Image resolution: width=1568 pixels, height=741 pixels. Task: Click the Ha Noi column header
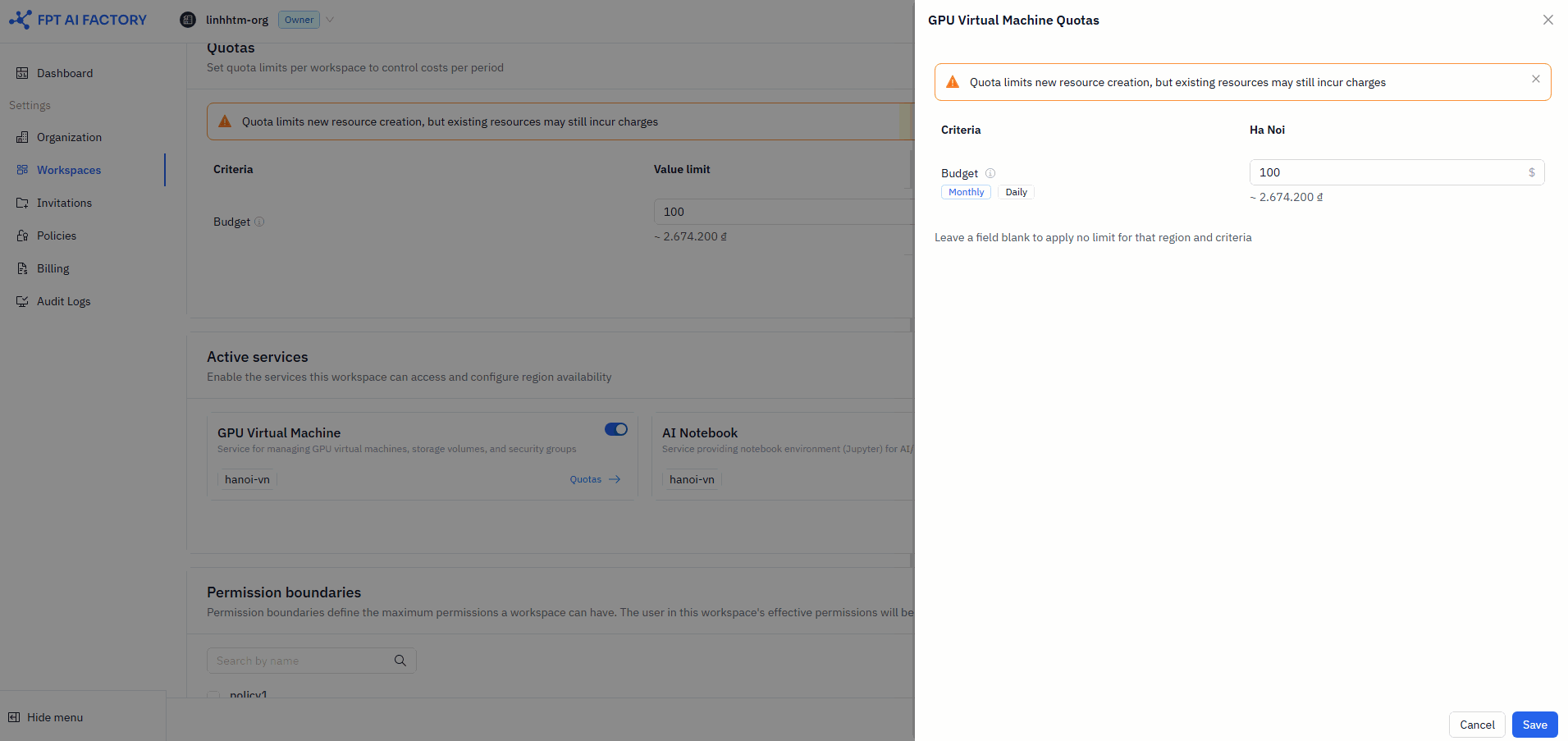(1267, 130)
